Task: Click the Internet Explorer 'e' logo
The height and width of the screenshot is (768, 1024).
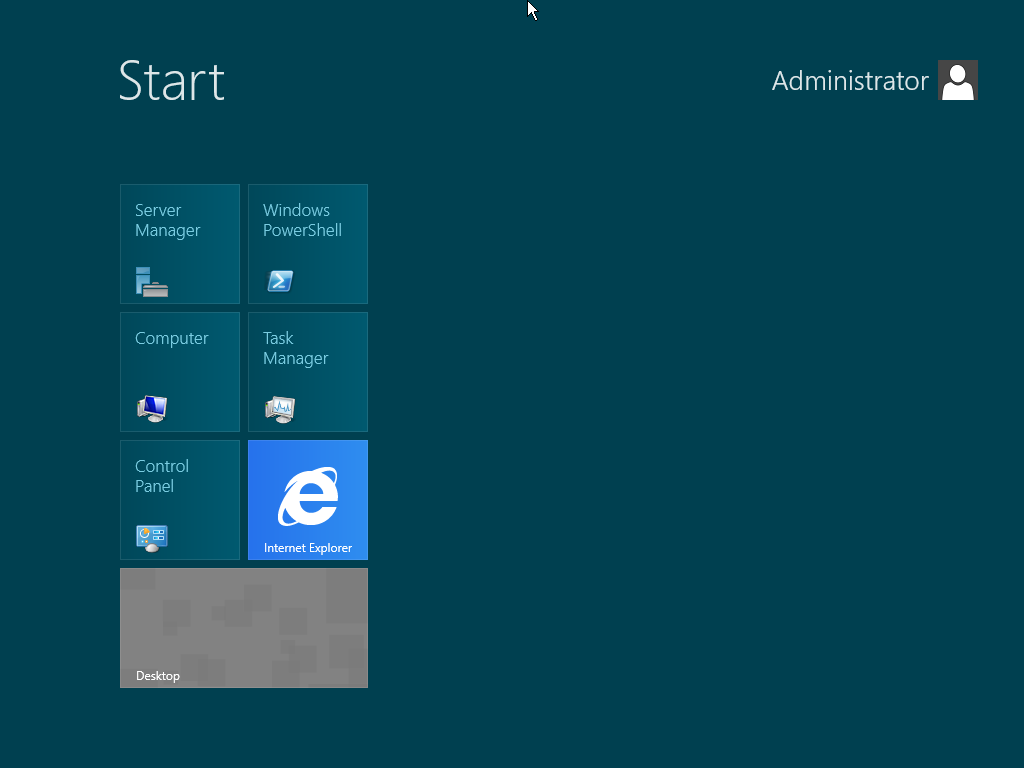Action: point(307,492)
